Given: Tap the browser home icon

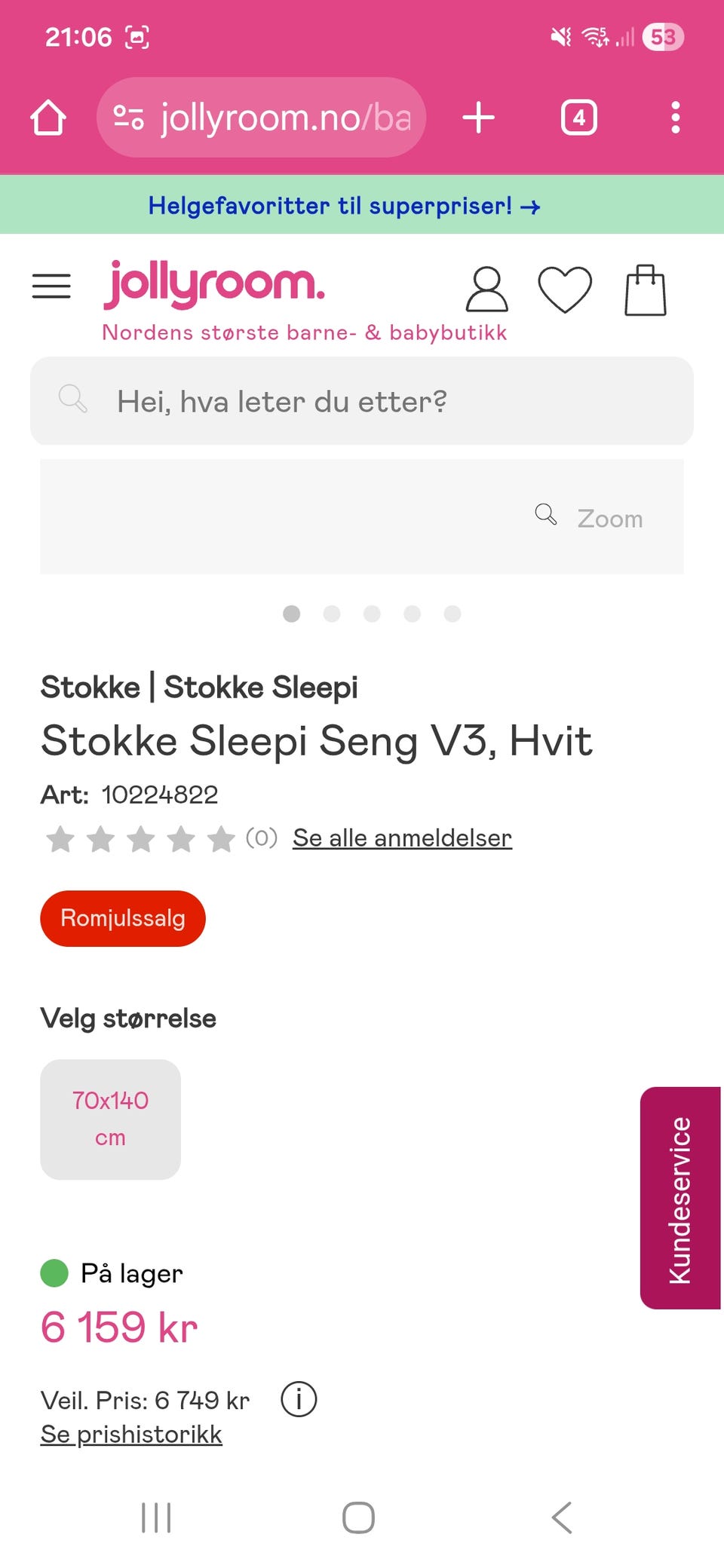Looking at the screenshot, I should click(x=48, y=118).
